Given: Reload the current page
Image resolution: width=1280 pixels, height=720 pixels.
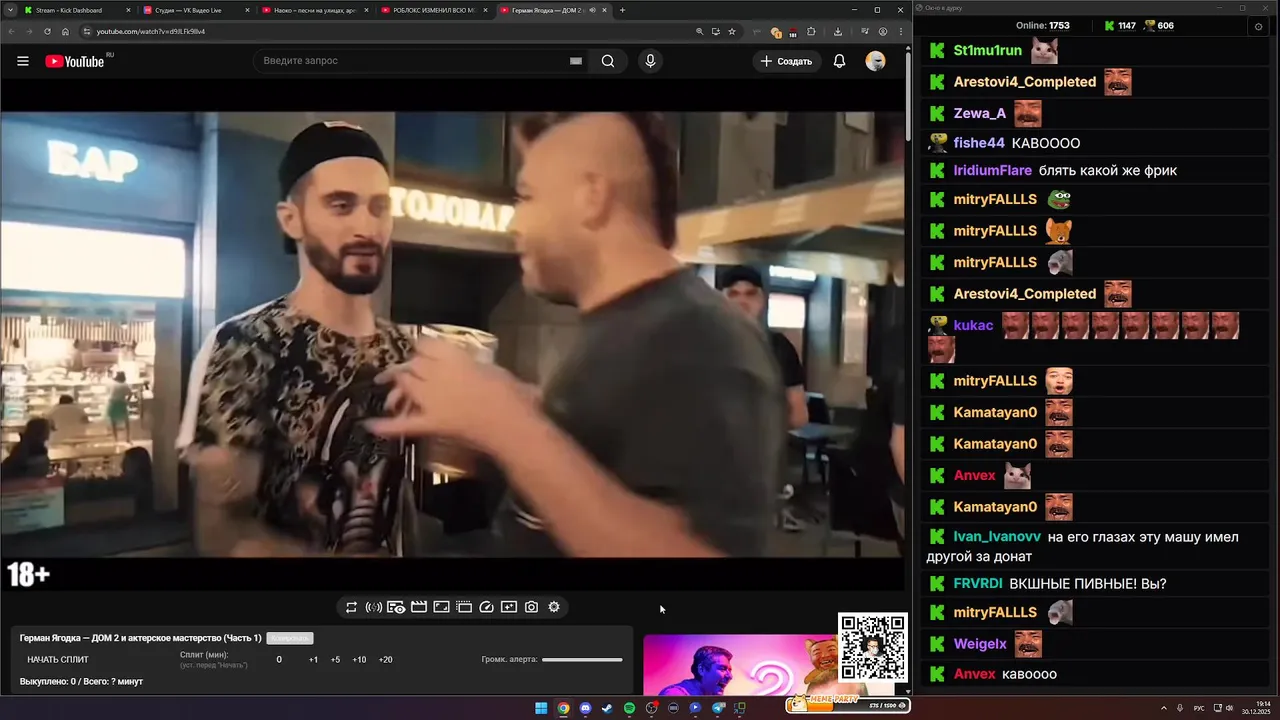Looking at the screenshot, I should (x=47, y=31).
